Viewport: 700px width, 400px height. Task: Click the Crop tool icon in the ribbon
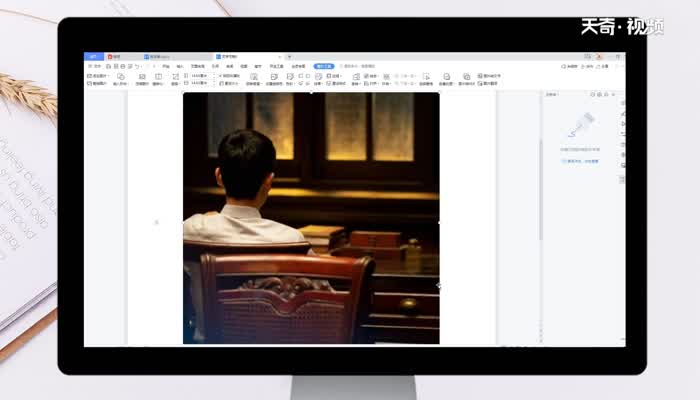click(x=175, y=77)
